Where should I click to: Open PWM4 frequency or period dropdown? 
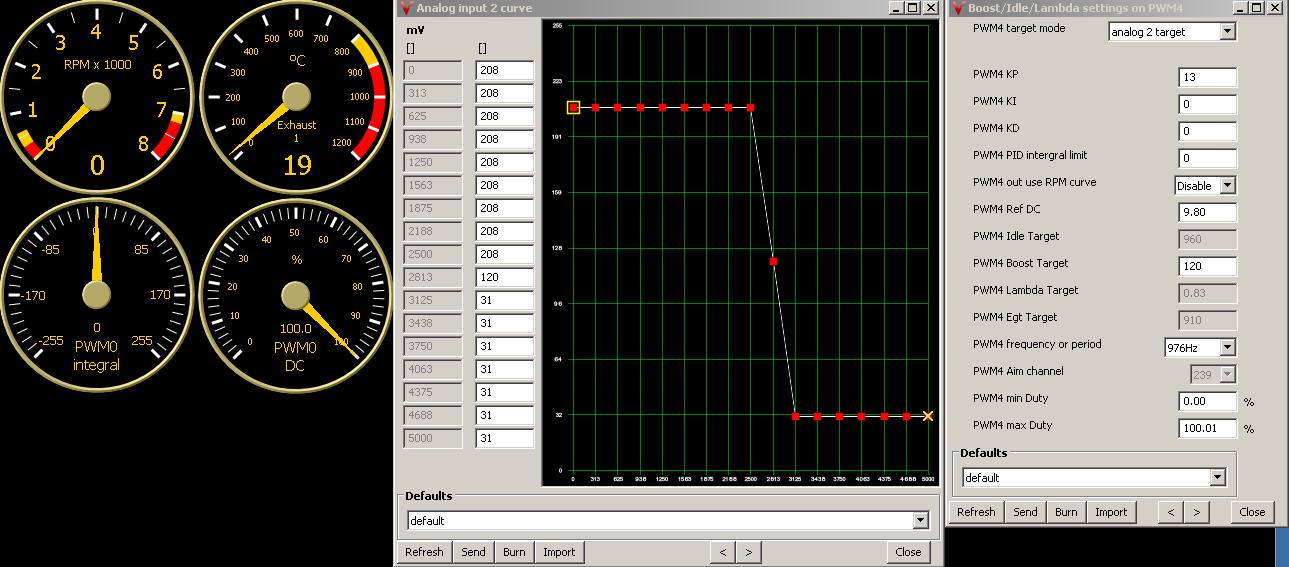click(1227, 348)
